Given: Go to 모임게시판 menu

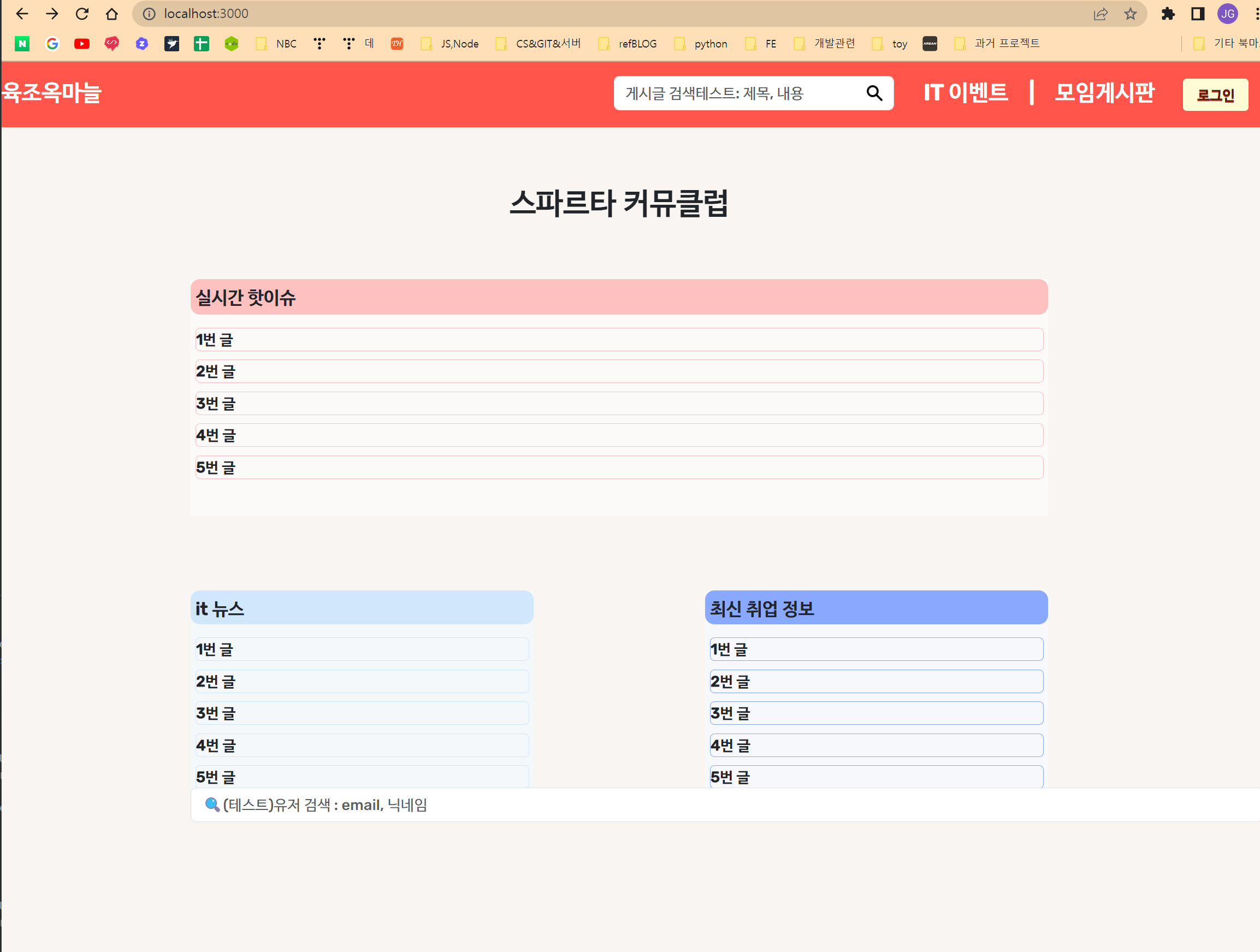Looking at the screenshot, I should tap(1104, 93).
